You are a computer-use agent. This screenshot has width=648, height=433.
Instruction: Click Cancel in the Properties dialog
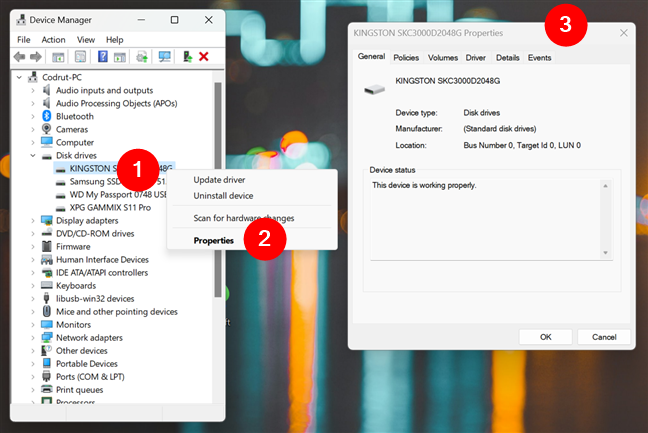click(604, 337)
